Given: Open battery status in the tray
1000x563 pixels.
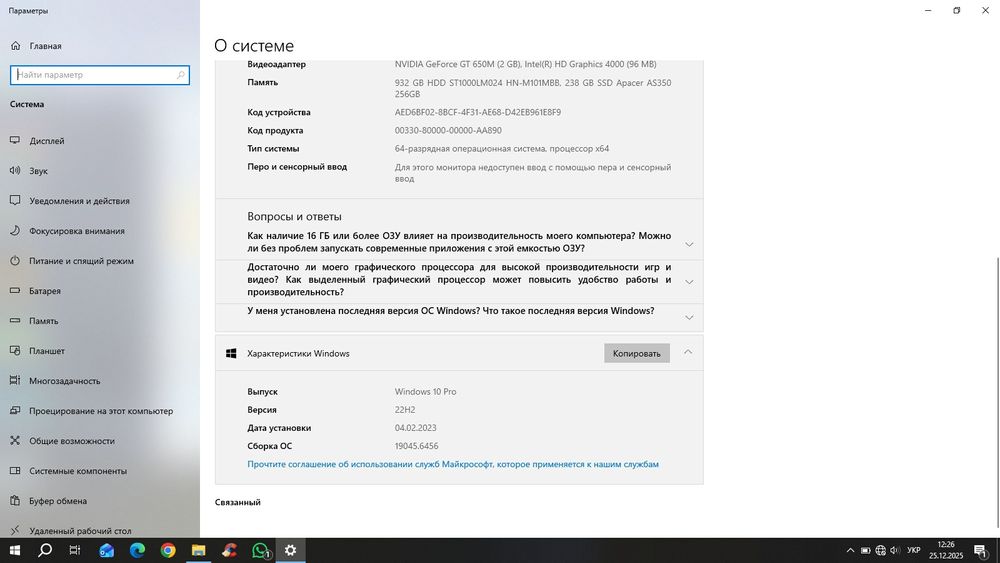Looking at the screenshot, I should coord(865,550).
